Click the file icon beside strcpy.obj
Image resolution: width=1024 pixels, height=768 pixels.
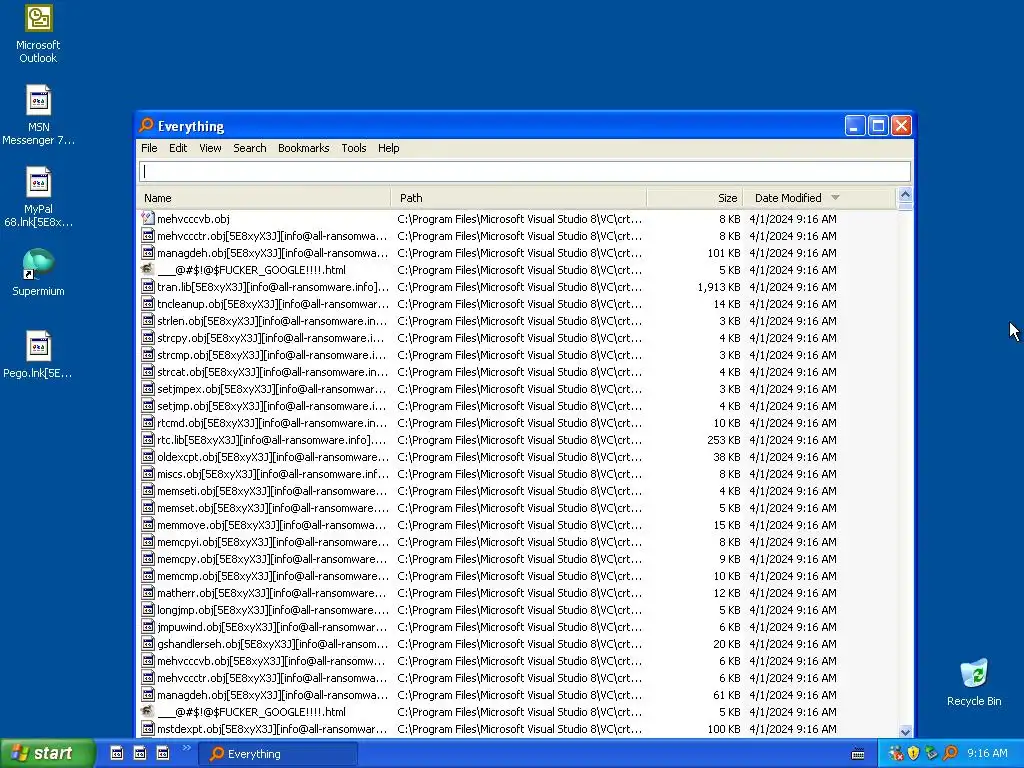click(148, 338)
